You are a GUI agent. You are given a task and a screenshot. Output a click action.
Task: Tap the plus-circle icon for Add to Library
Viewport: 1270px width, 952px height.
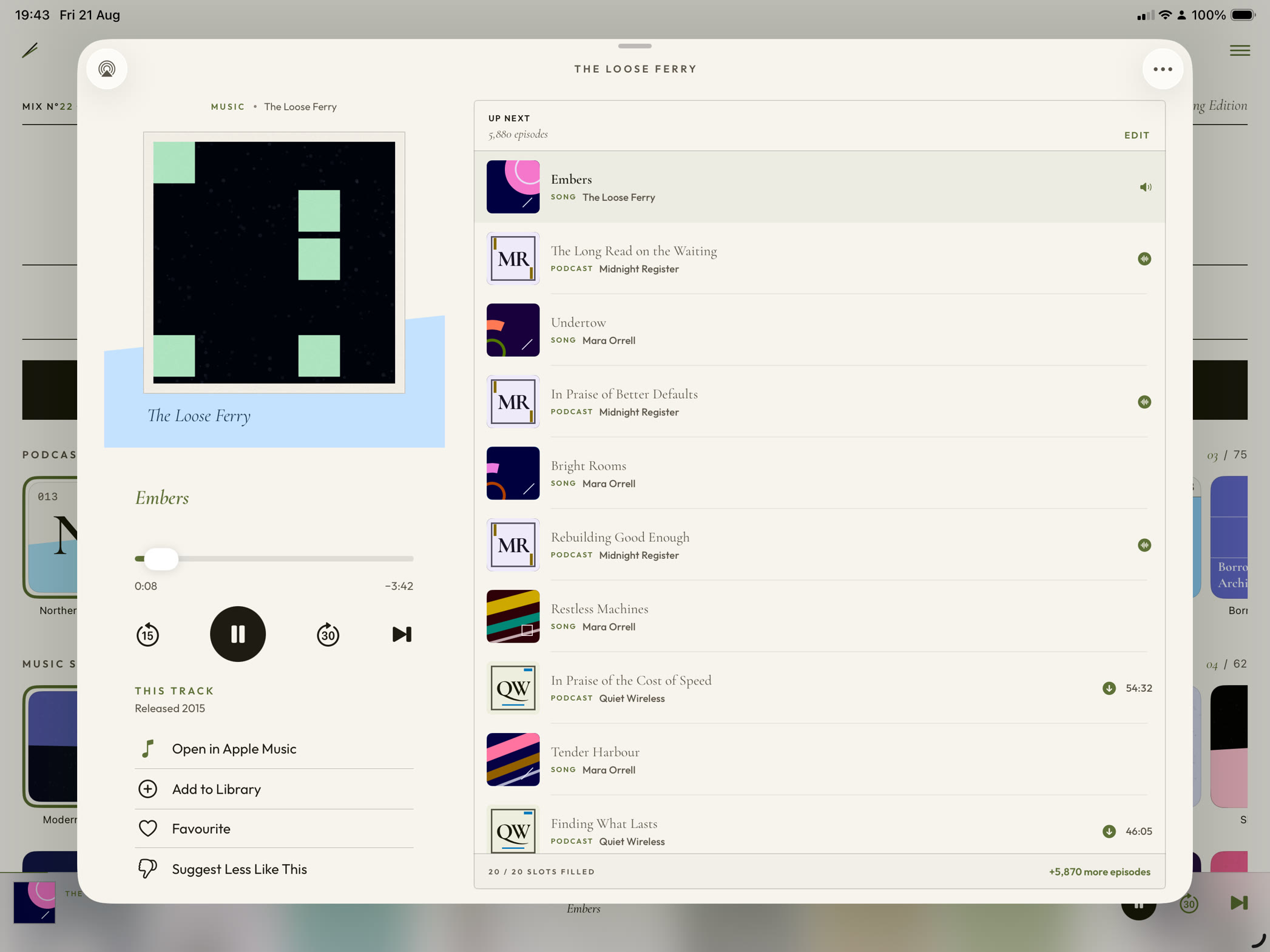147,789
